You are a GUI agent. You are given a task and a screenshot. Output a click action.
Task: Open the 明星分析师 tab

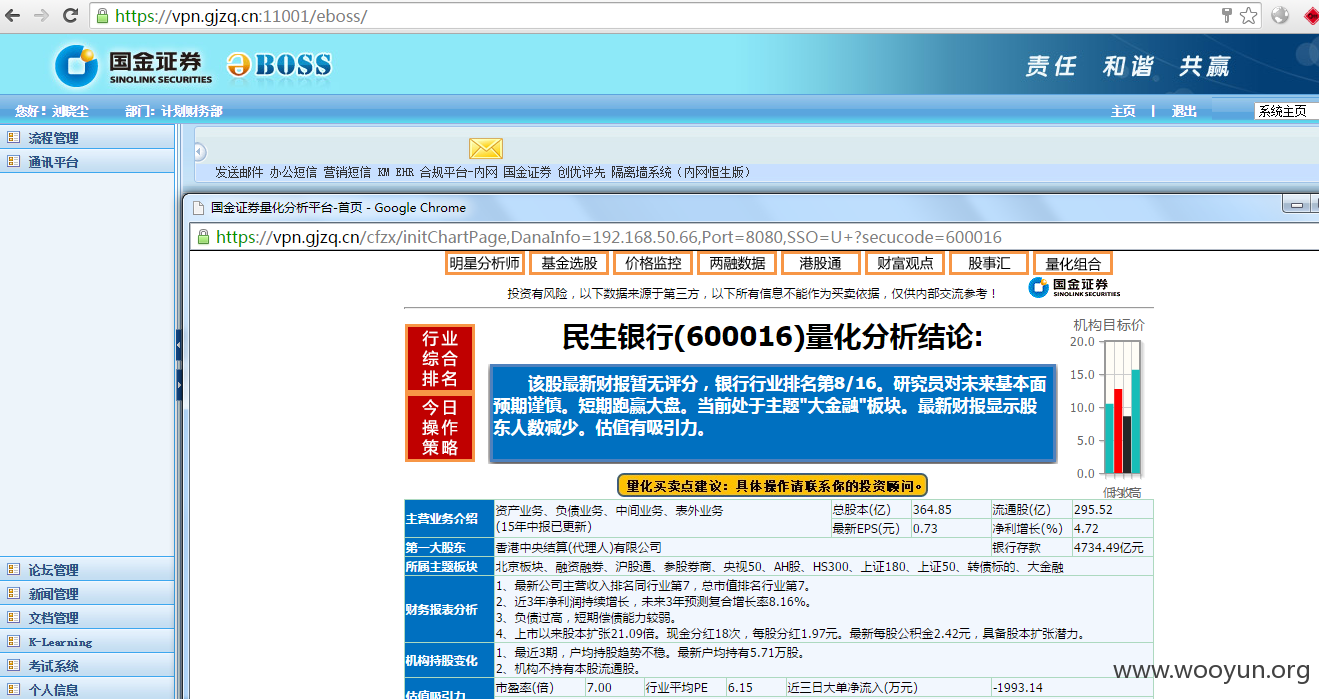pos(485,263)
